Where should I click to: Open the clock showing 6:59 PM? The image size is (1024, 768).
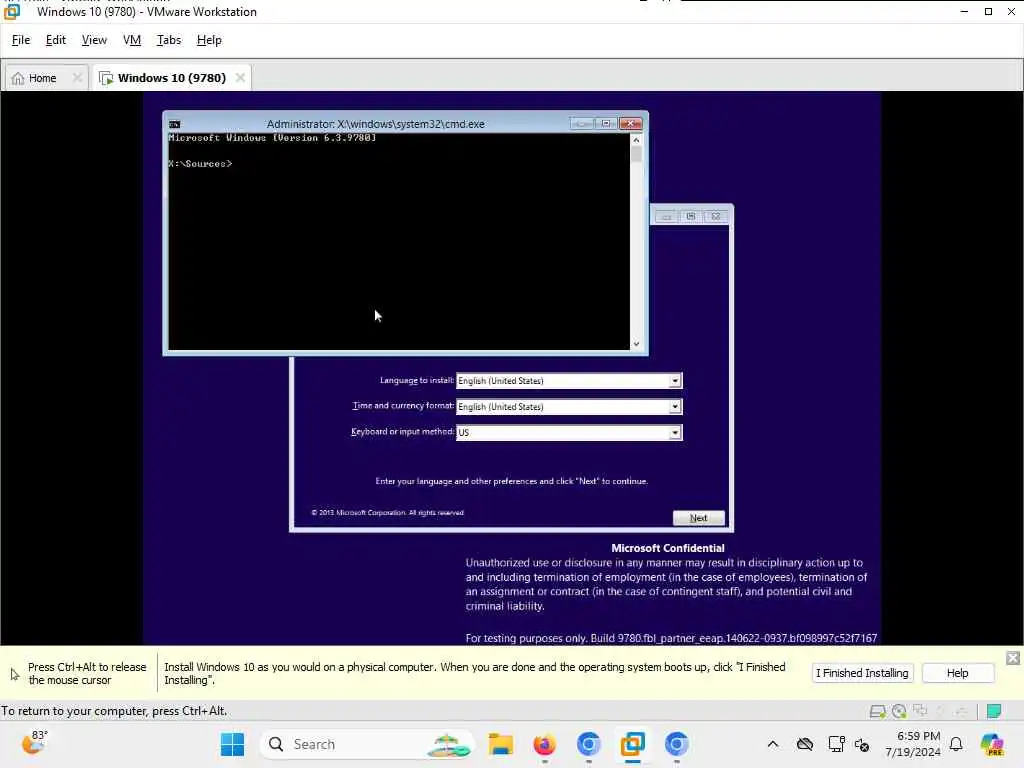coord(913,744)
